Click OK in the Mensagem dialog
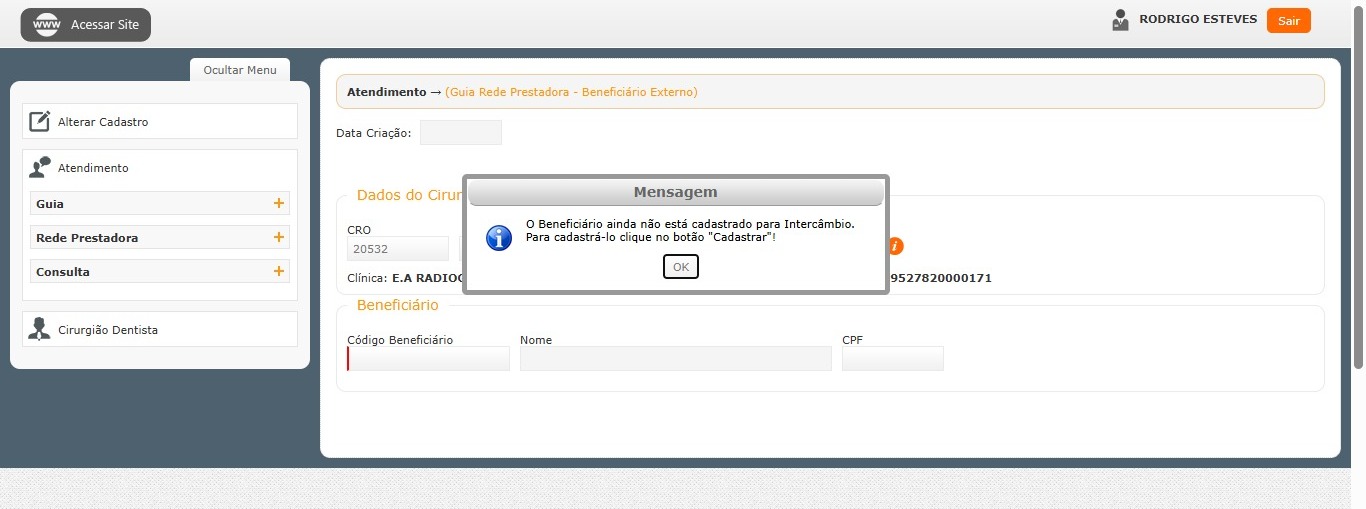Screen dimensions: 1366x509 [681, 267]
